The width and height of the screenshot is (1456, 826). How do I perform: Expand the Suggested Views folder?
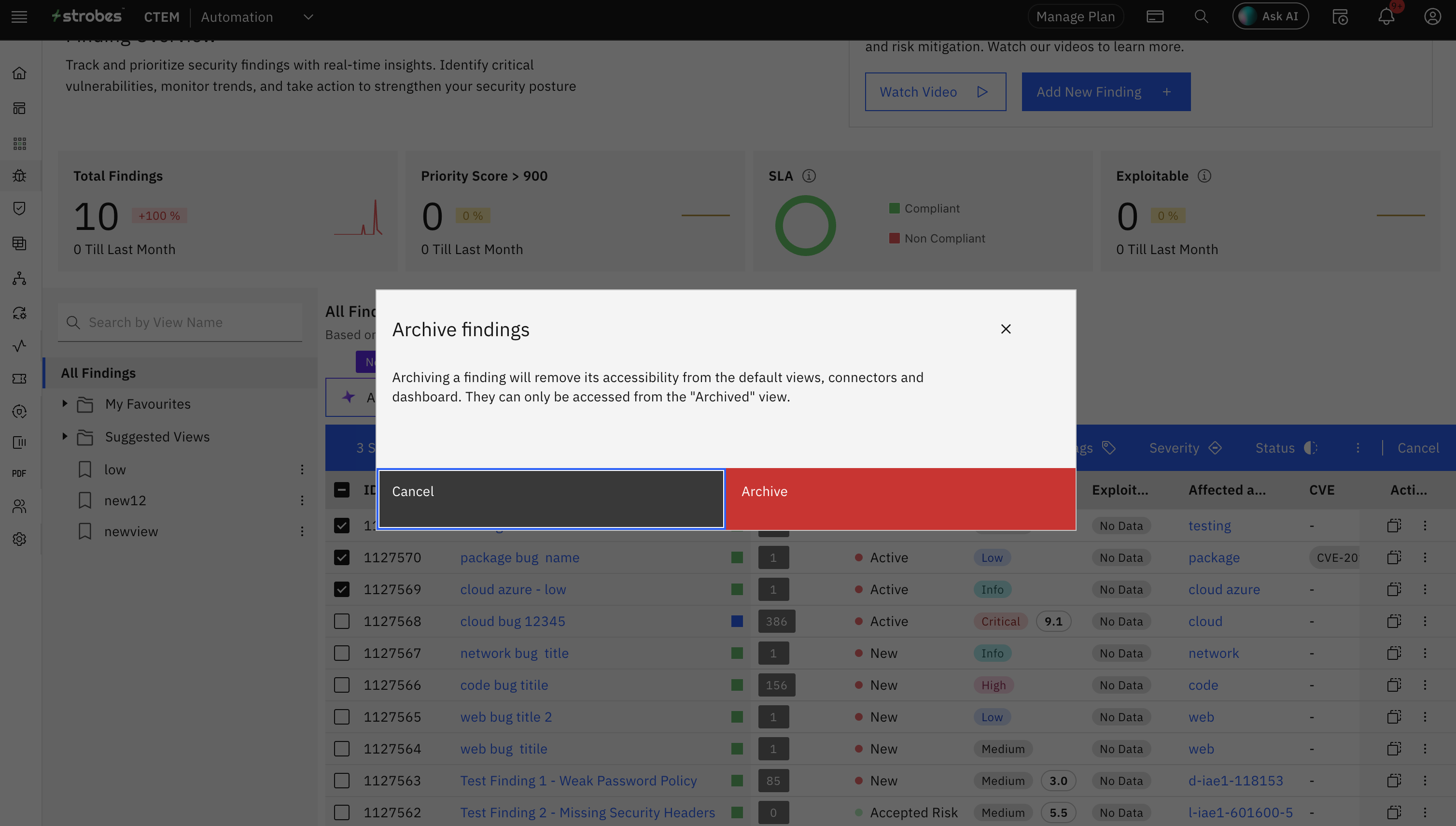coord(65,437)
